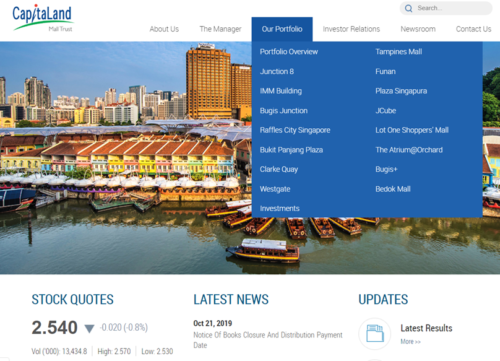Expand the Investor Relations menu

(351, 29)
